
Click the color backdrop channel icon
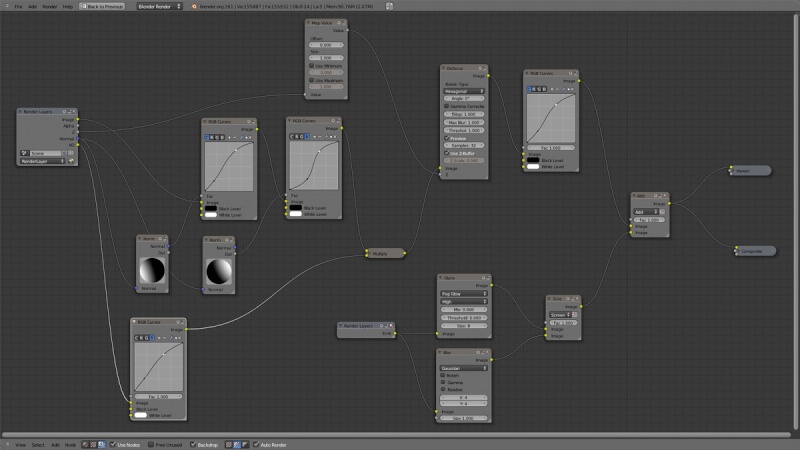coord(237,445)
